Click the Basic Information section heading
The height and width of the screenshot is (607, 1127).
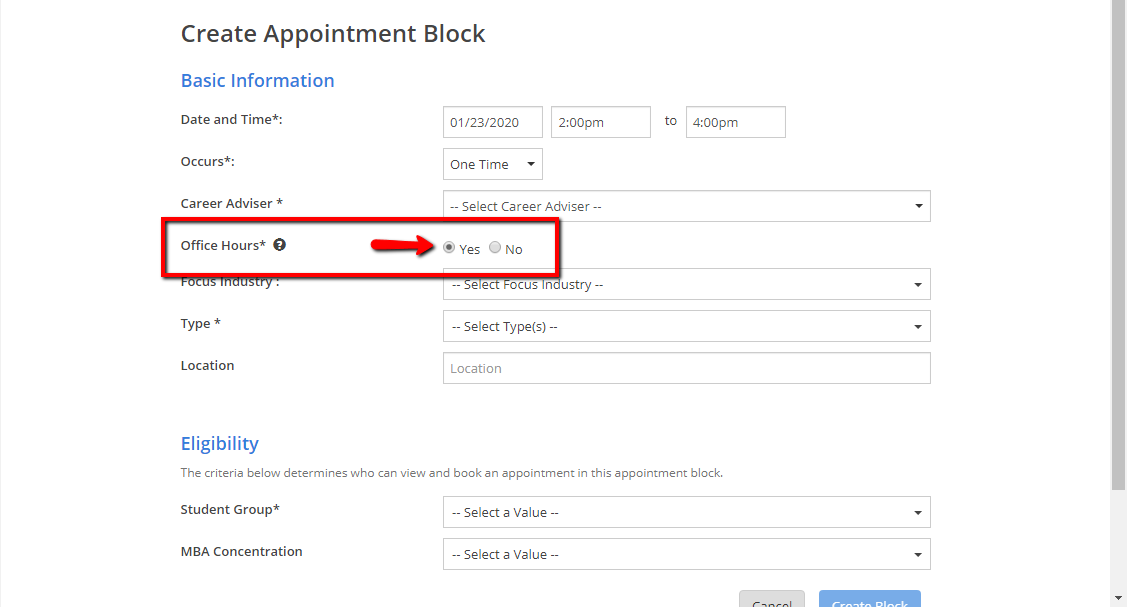(x=257, y=81)
